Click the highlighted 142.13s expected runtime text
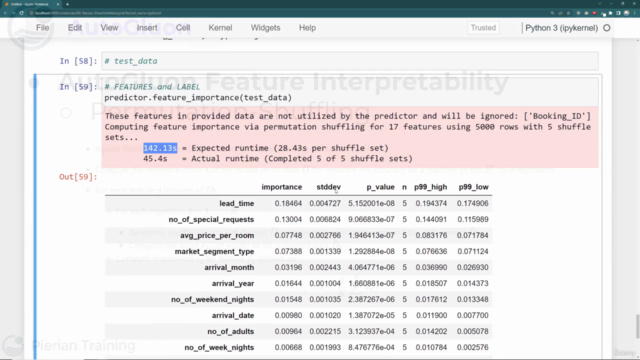 160,148
